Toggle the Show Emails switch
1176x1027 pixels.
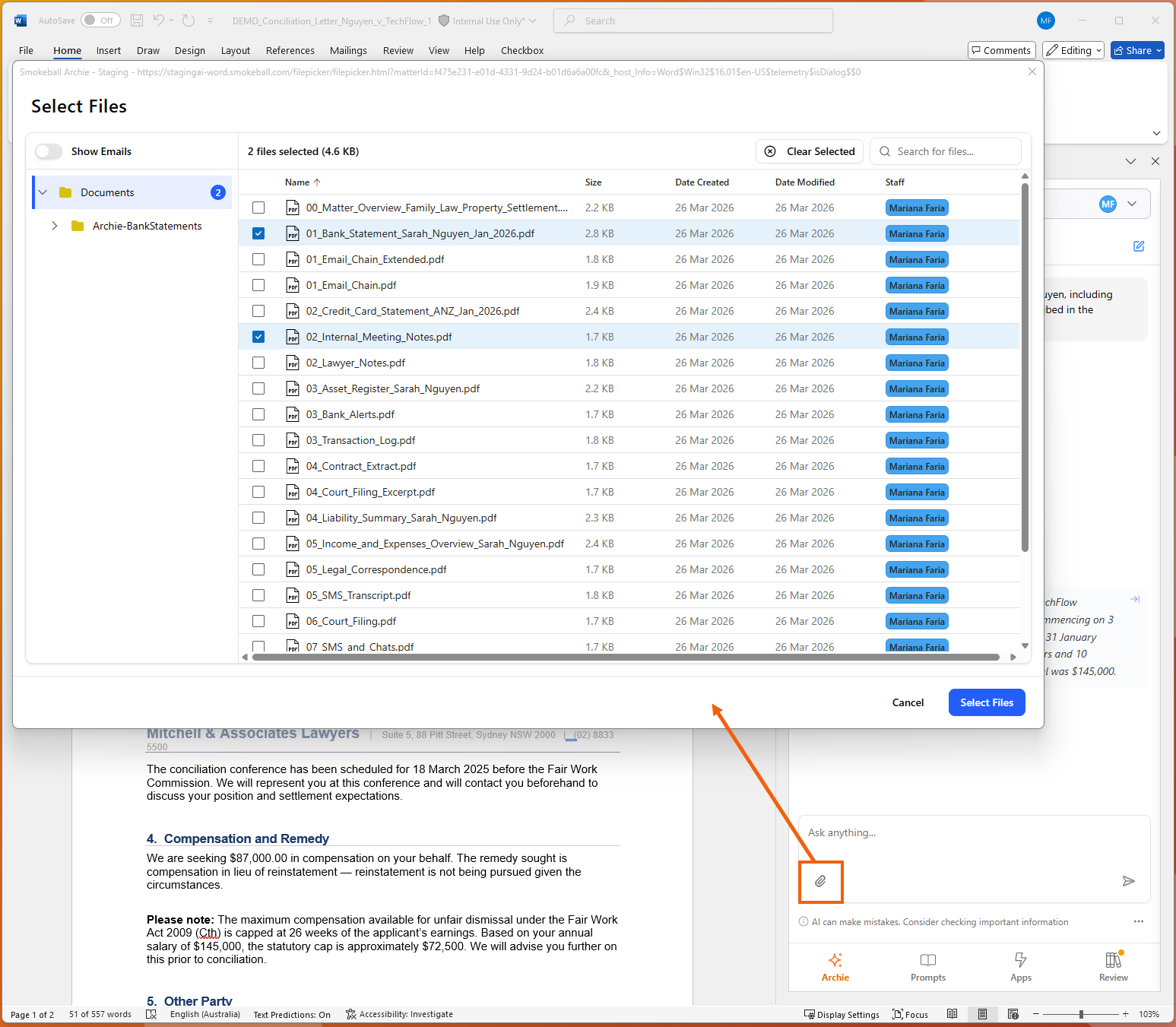click(x=49, y=151)
